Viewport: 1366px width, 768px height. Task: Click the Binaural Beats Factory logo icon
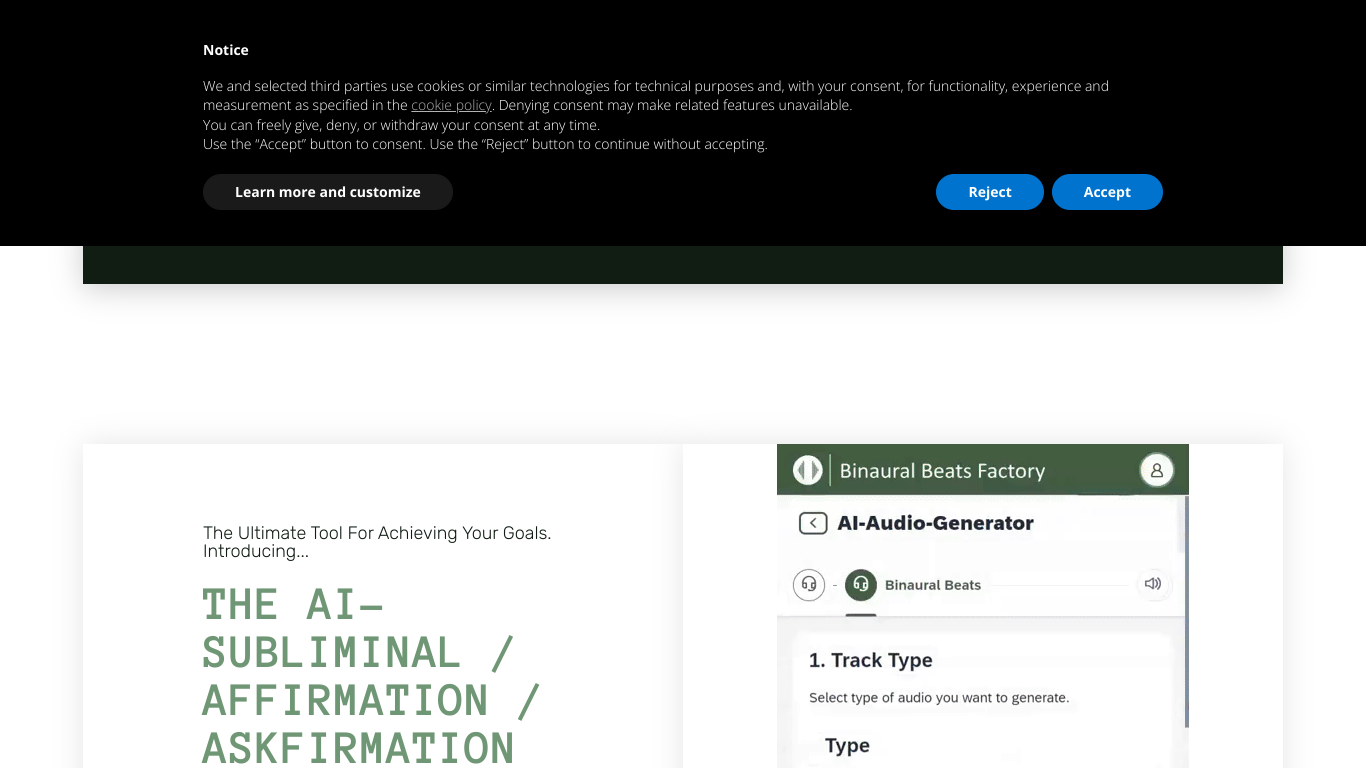[807, 470]
